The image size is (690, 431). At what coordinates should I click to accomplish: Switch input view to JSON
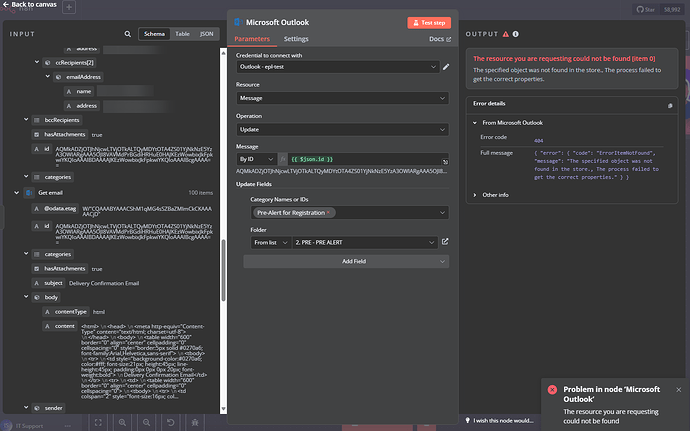(x=206, y=34)
